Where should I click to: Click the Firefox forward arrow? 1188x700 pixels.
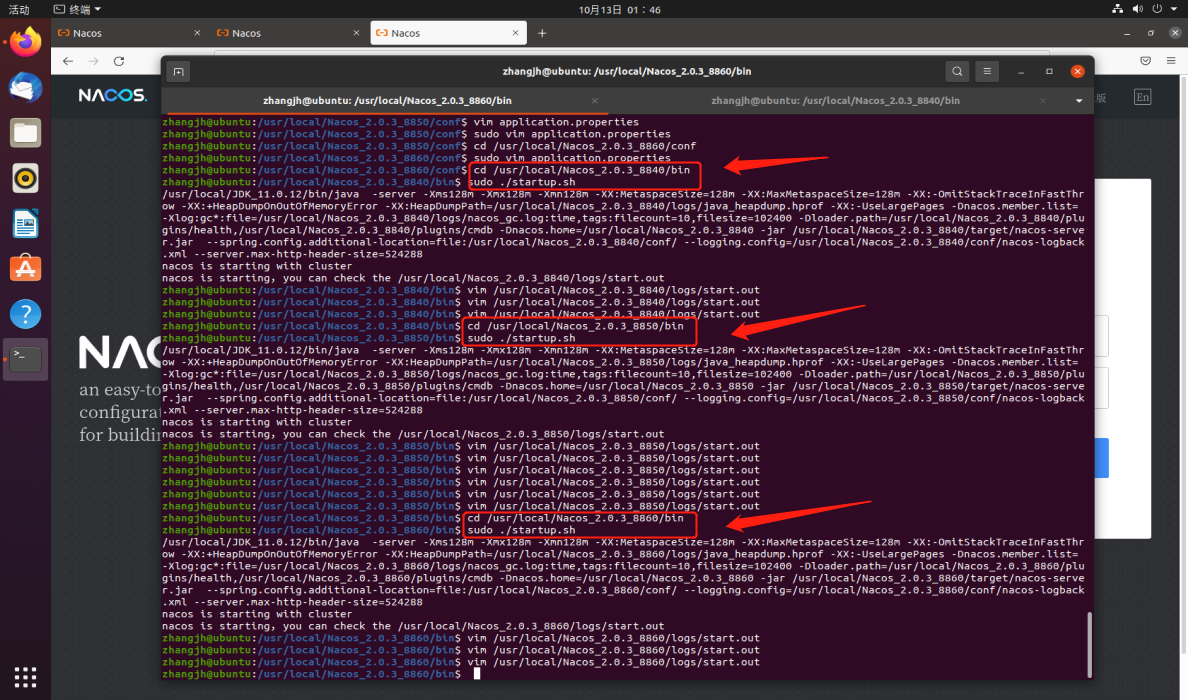[x=93, y=61]
